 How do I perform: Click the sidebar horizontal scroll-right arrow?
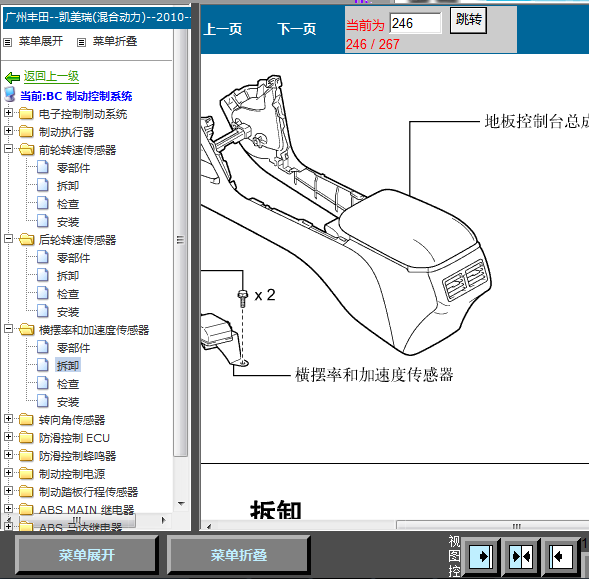click(x=163, y=520)
